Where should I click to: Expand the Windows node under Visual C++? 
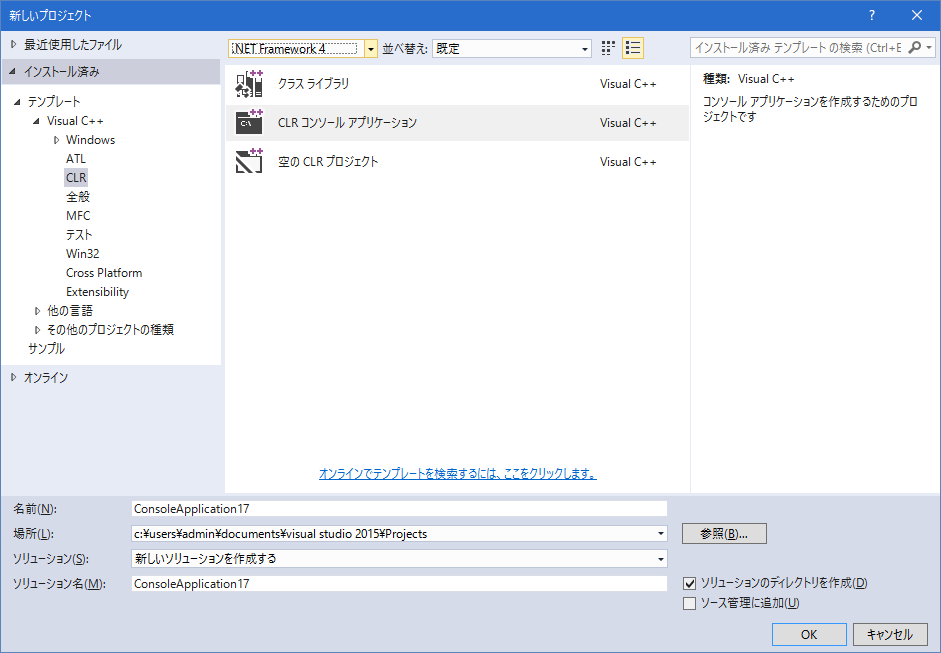pos(57,140)
